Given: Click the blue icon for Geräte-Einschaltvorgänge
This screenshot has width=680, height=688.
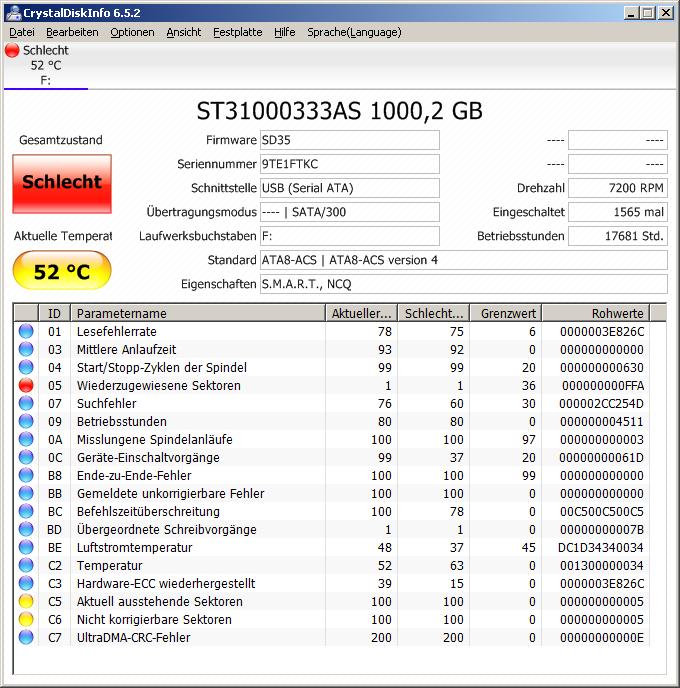Looking at the screenshot, I should pos(26,457).
